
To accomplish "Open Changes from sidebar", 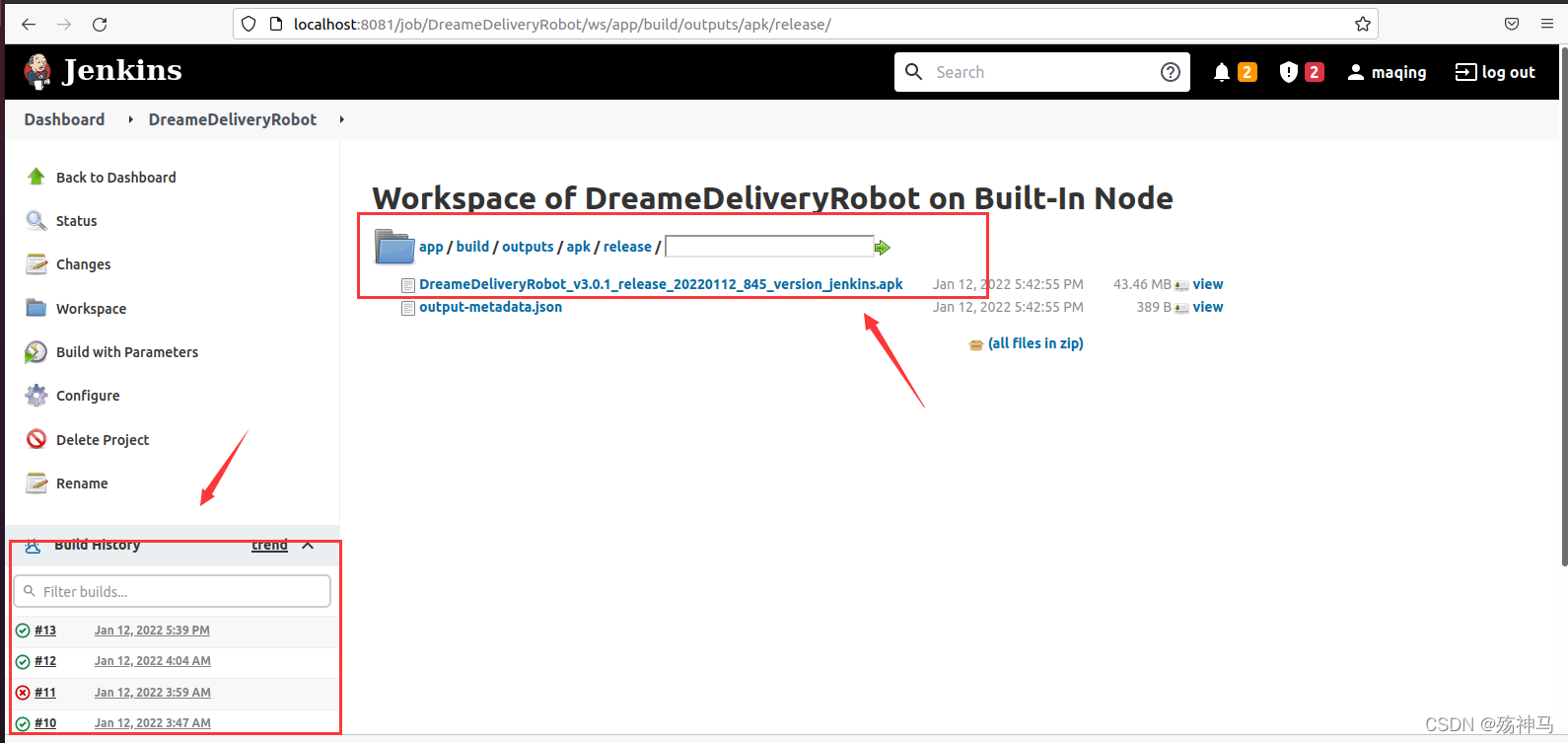I will coord(84,264).
